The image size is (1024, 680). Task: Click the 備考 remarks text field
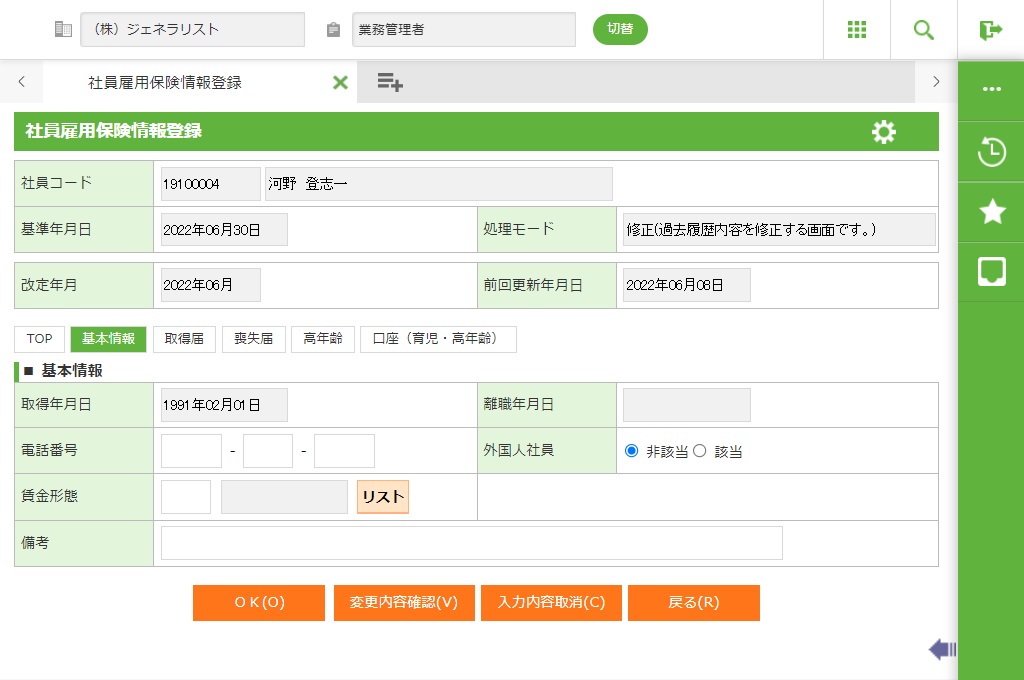pos(471,543)
